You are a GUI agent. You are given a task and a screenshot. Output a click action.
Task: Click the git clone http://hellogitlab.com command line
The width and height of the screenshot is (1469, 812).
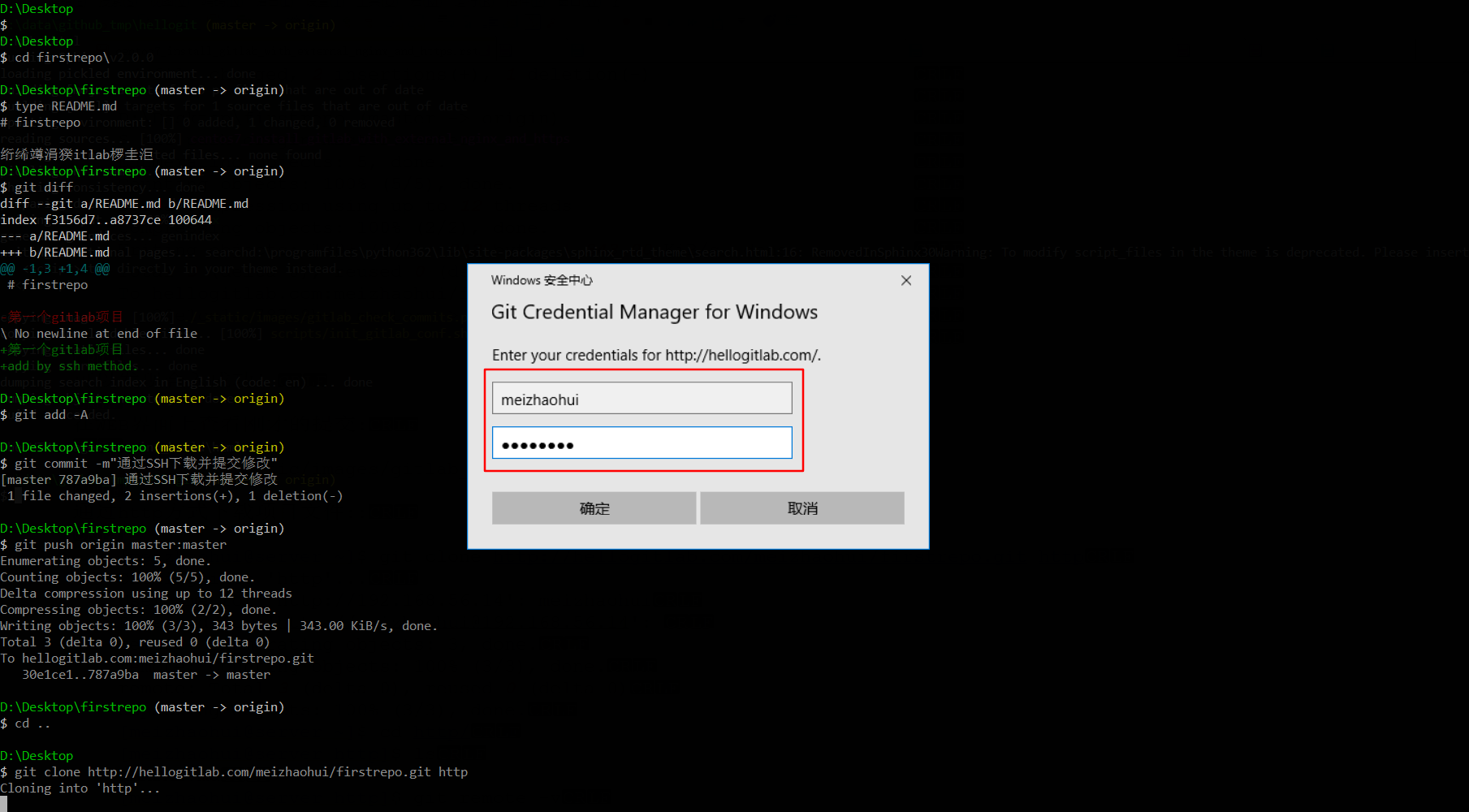pos(234,772)
